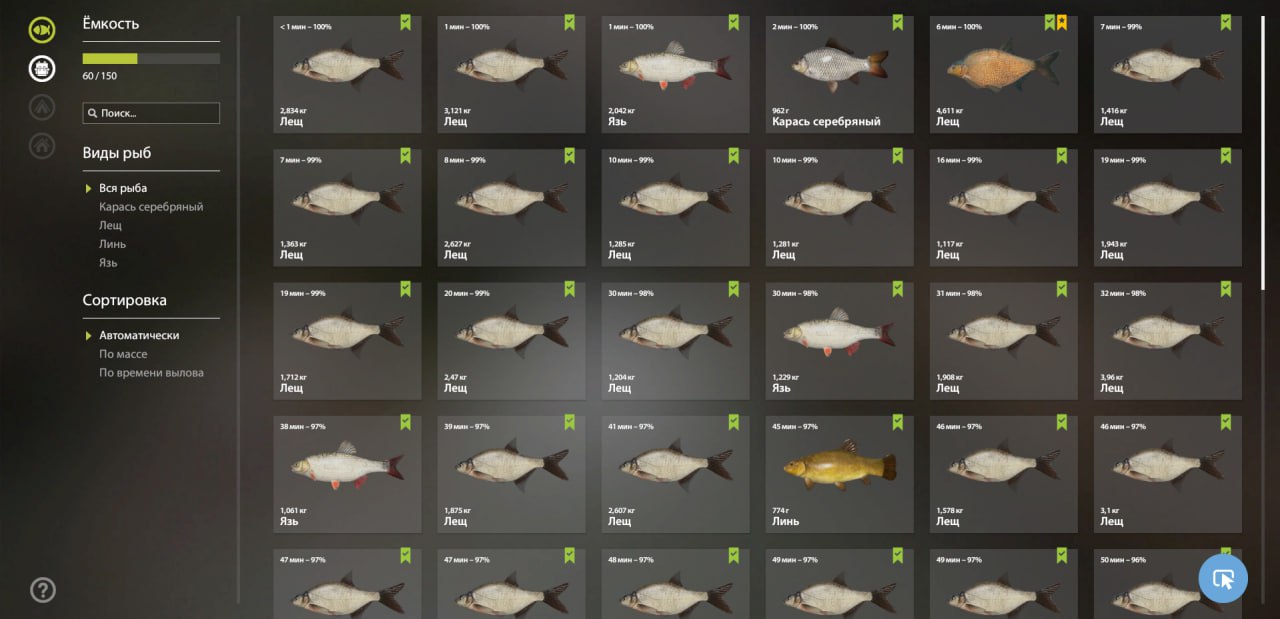
Task: Open the backpack inventory icon
Action: click(x=42, y=68)
